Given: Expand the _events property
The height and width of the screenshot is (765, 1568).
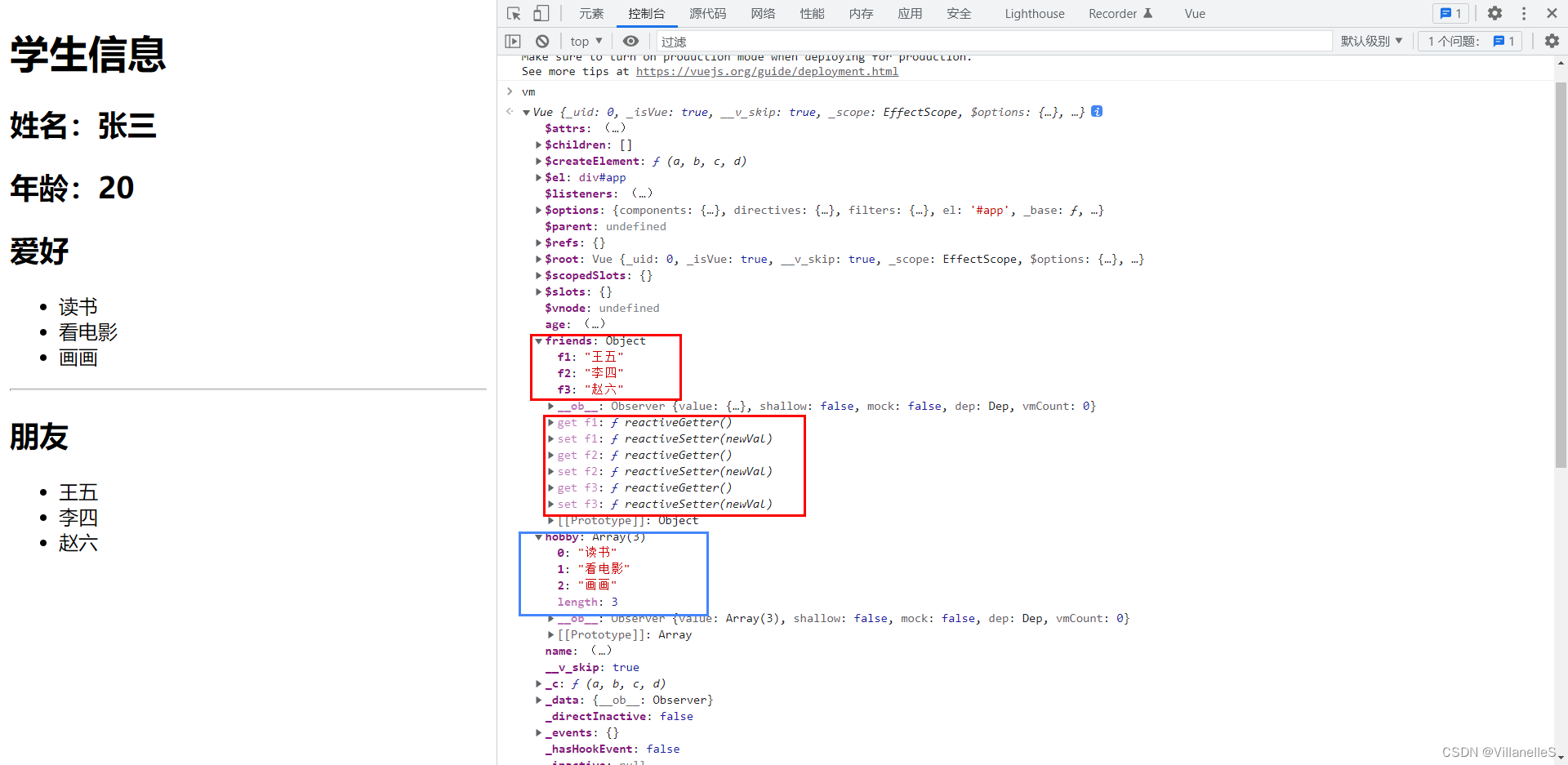Looking at the screenshot, I should pos(538,733).
